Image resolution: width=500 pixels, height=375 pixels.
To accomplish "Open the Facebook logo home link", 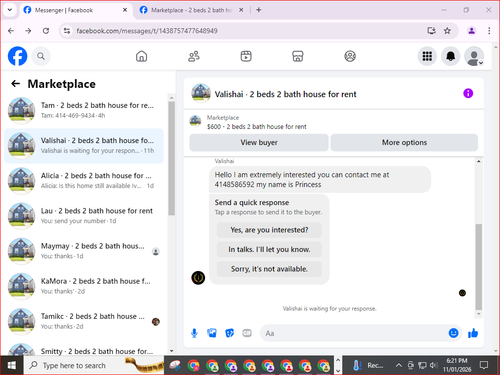I will (17, 56).
